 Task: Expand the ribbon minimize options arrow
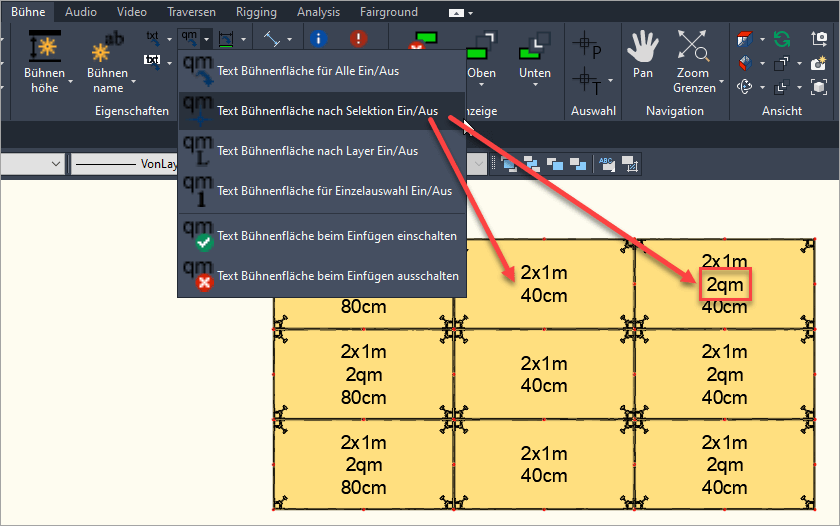point(470,13)
